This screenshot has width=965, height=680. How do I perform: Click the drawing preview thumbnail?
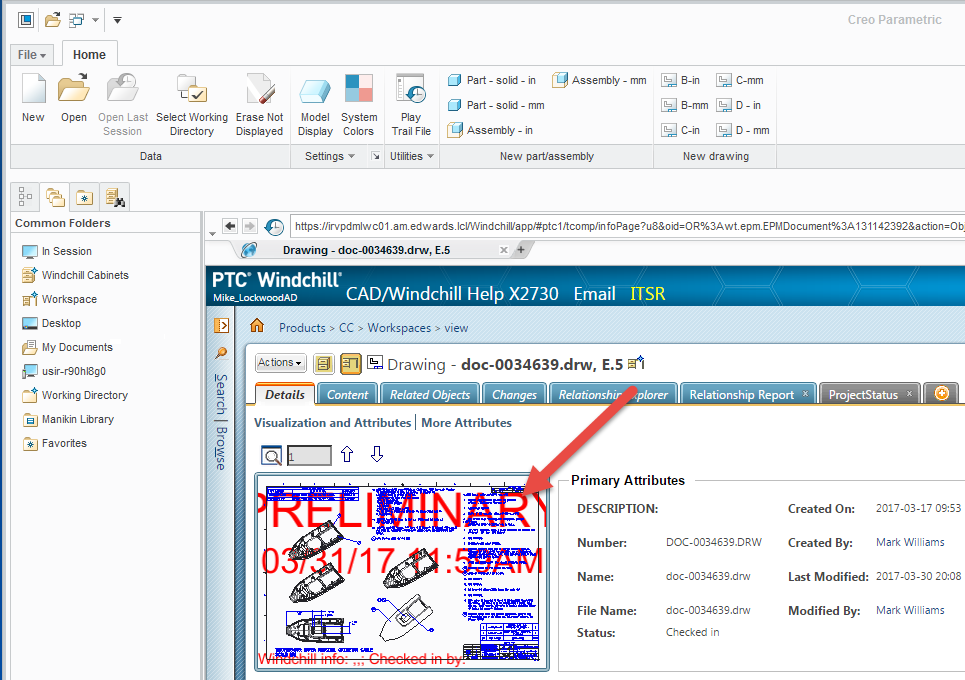click(402, 572)
